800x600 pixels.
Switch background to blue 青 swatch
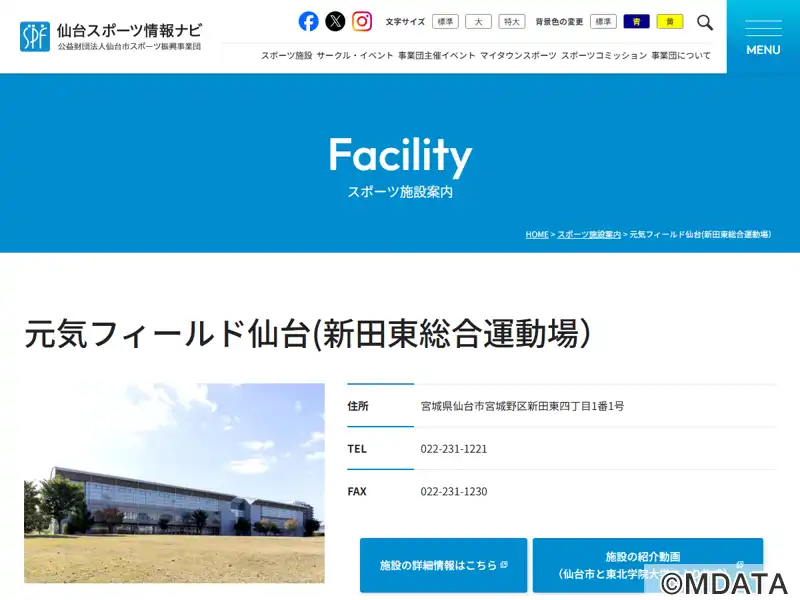pyautogui.click(x=637, y=21)
